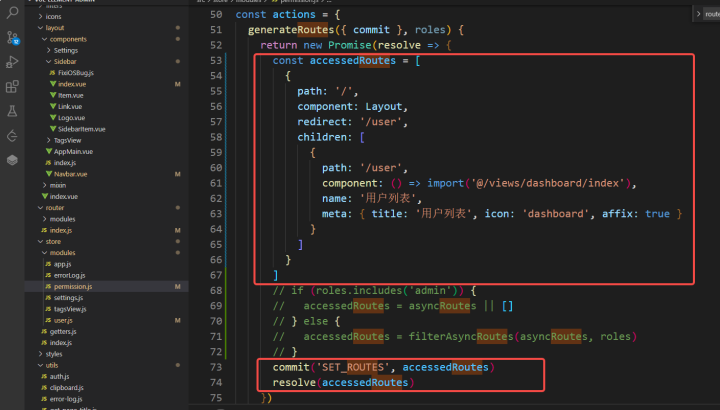Open the Extensions view
Viewport: 720px width, 410px height.
pyautogui.click(x=12, y=86)
